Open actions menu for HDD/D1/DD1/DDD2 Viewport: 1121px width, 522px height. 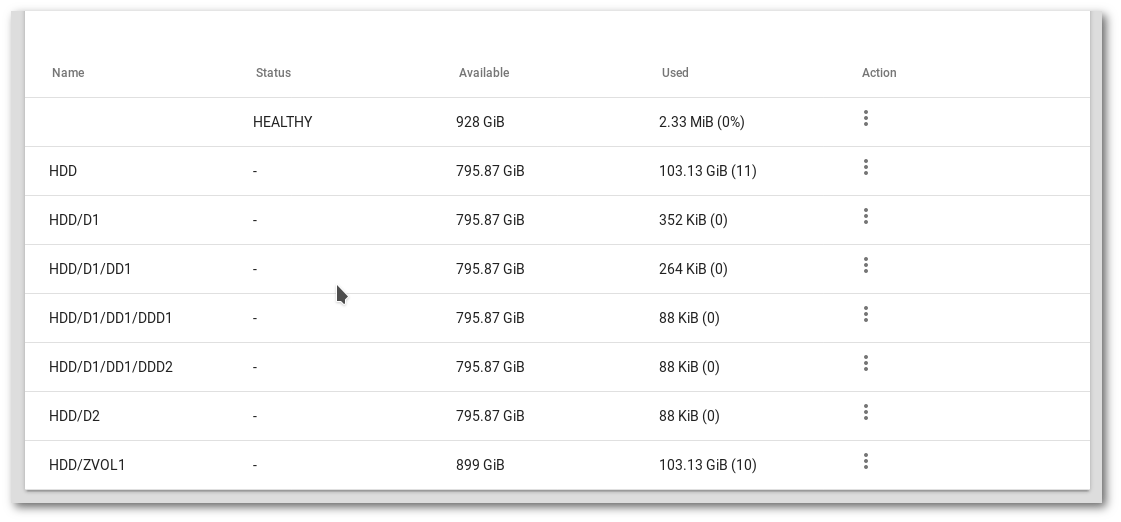[x=866, y=364]
